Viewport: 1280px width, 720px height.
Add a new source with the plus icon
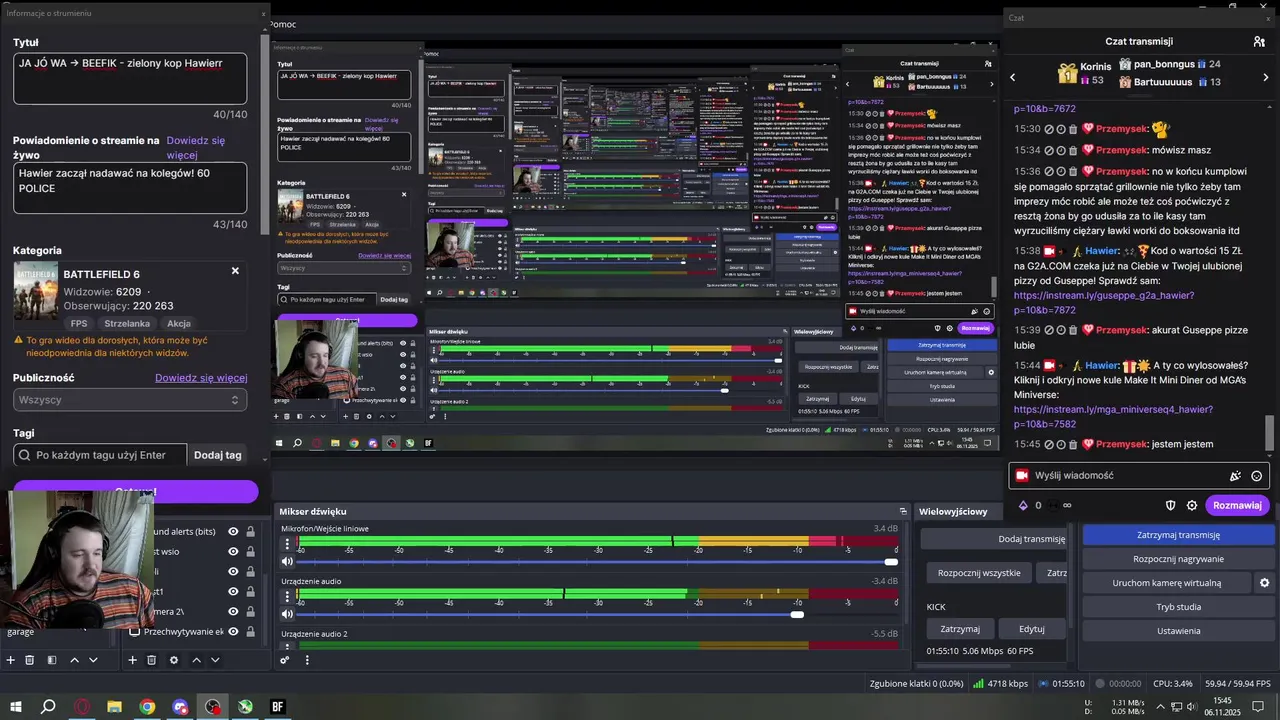[x=132, y=660]
